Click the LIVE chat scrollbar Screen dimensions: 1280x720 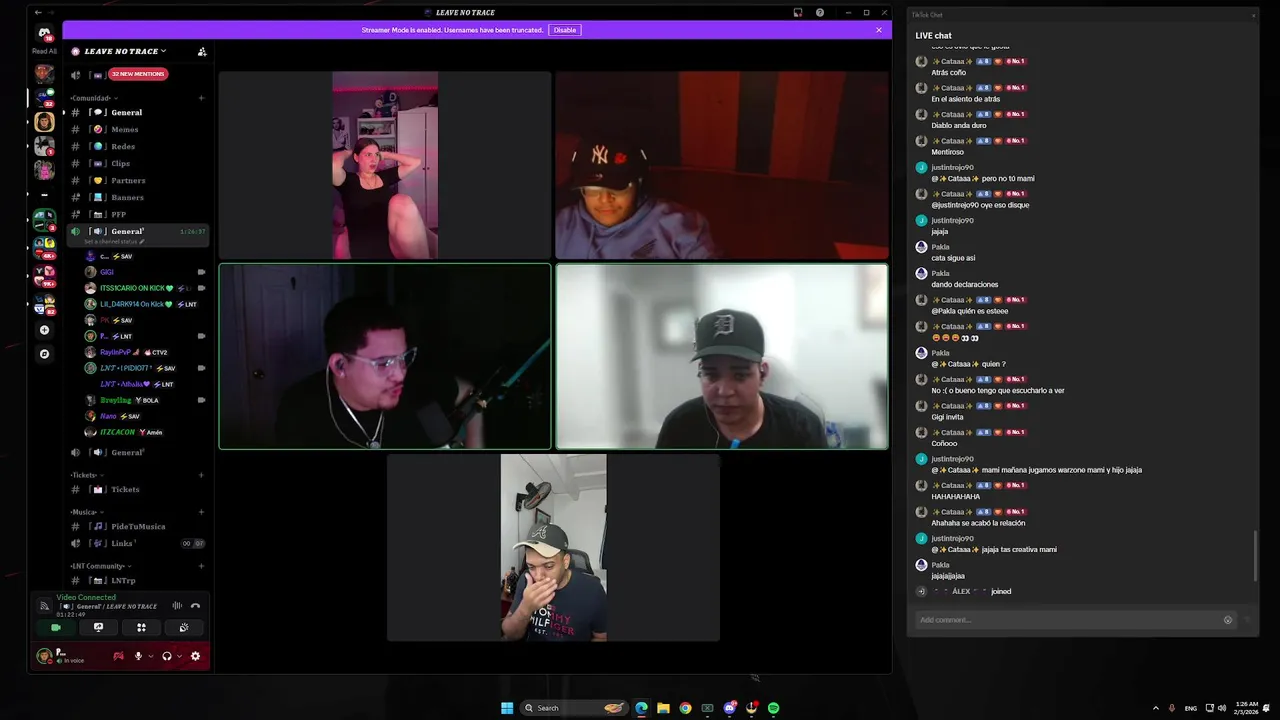pos(1255,556)
